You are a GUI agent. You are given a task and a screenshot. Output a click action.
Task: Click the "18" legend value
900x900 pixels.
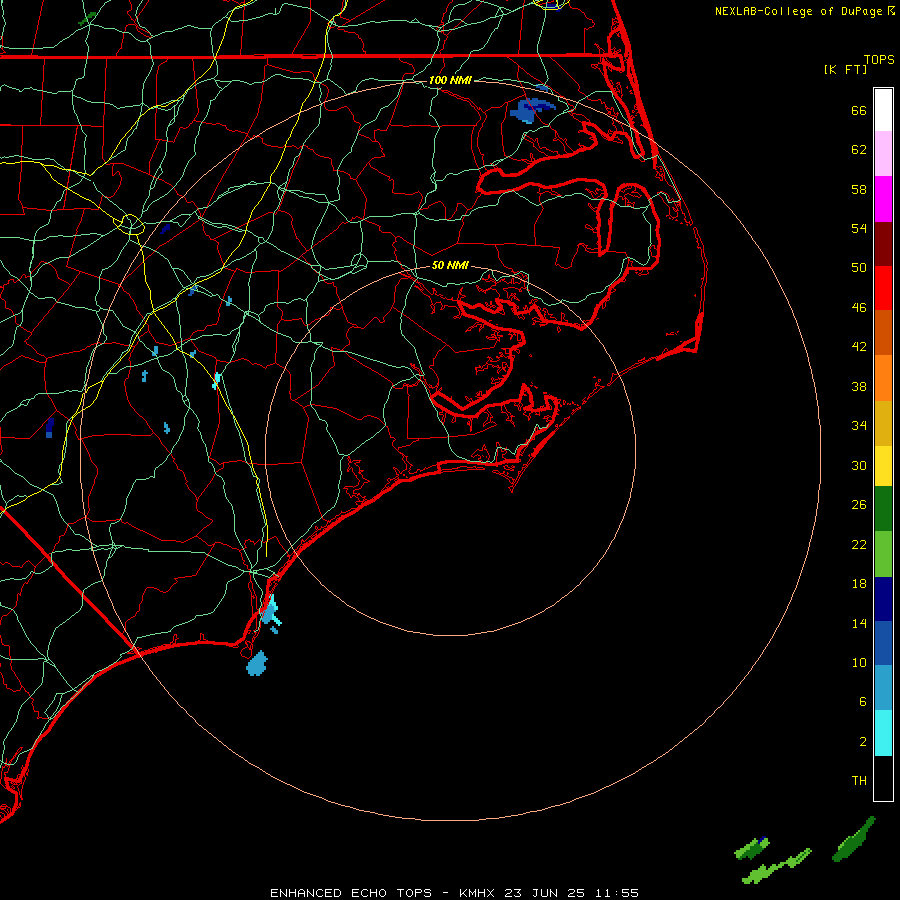pos(859,584)
